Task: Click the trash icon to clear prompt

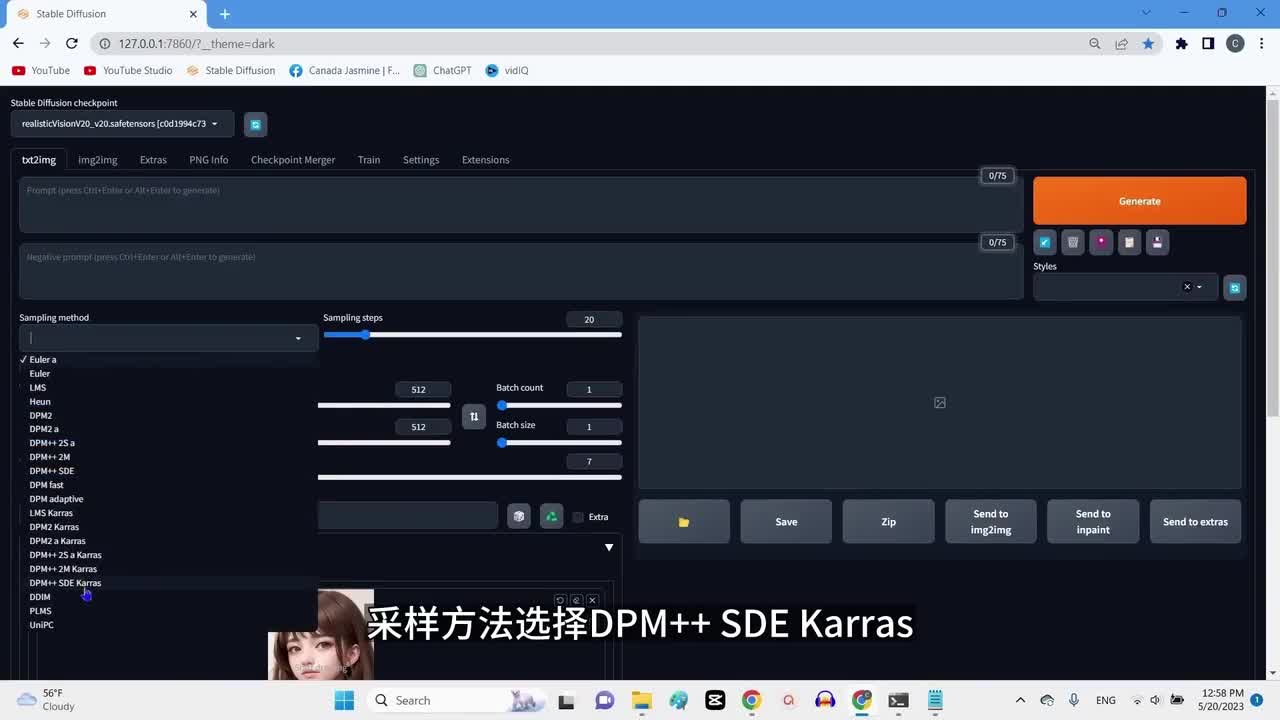Action: tap(1073, 242)
